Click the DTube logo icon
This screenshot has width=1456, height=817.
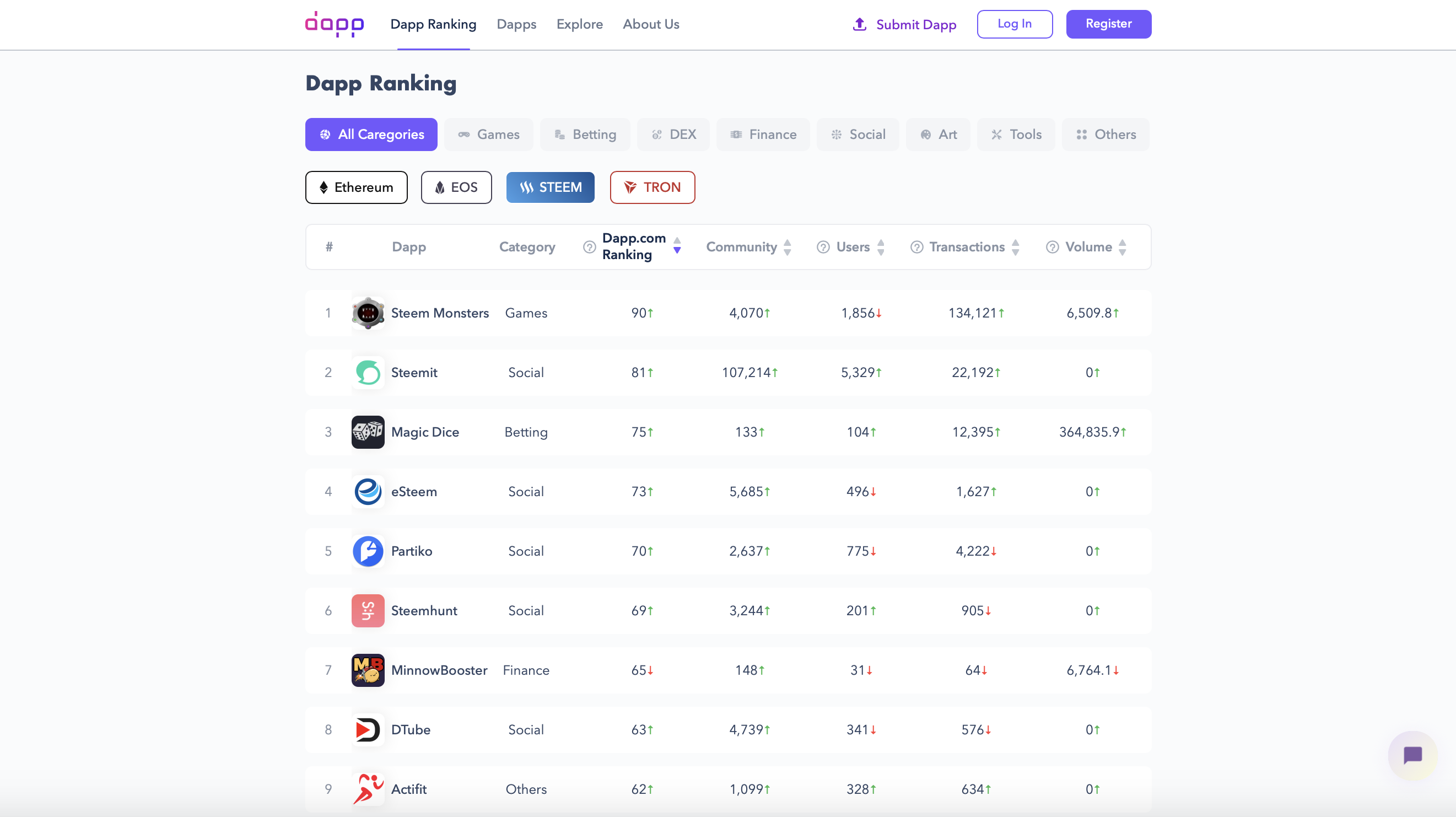pos(368,729)
